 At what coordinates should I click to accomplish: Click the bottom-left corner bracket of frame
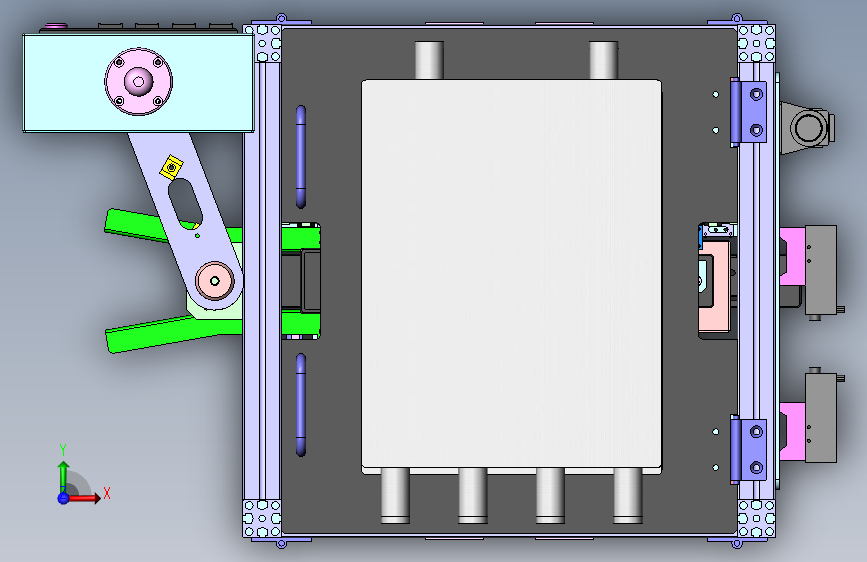coord(263,518)
